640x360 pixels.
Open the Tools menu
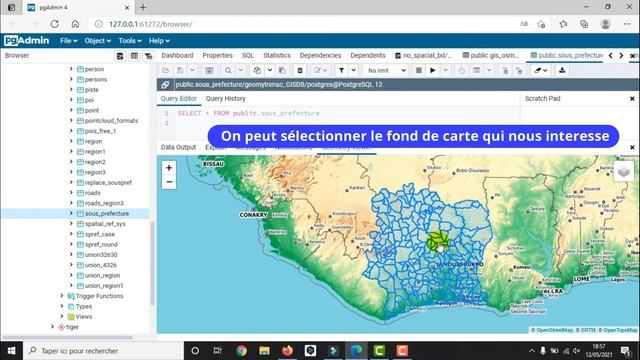click(x=130, y=41)
